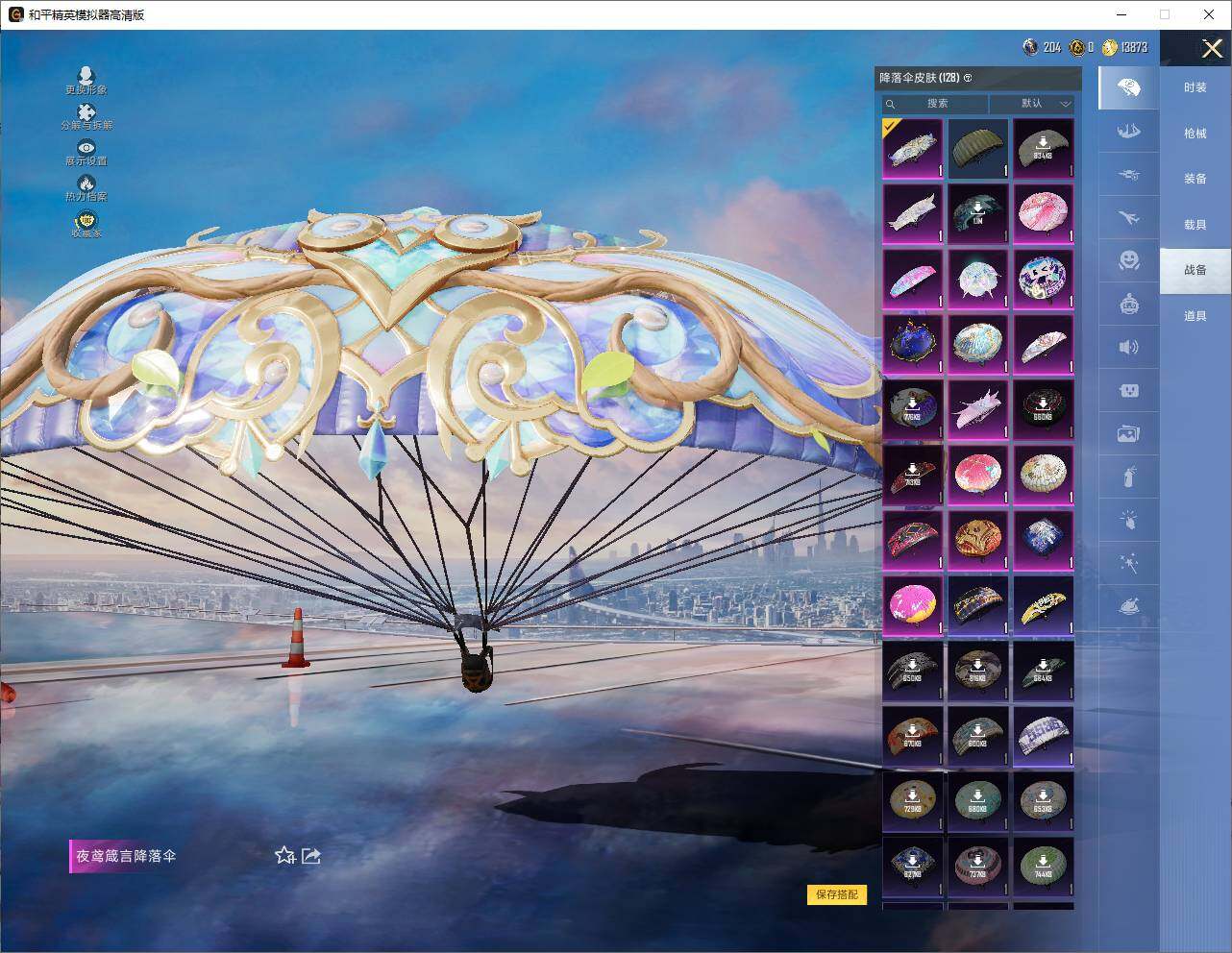Select the robot companion category icon

click(1129, 305)
